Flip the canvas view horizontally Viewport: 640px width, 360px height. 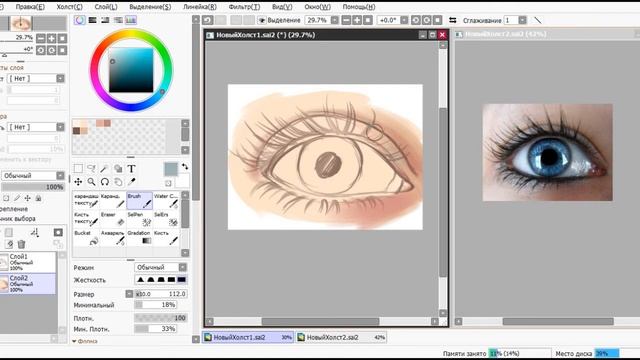453,20
